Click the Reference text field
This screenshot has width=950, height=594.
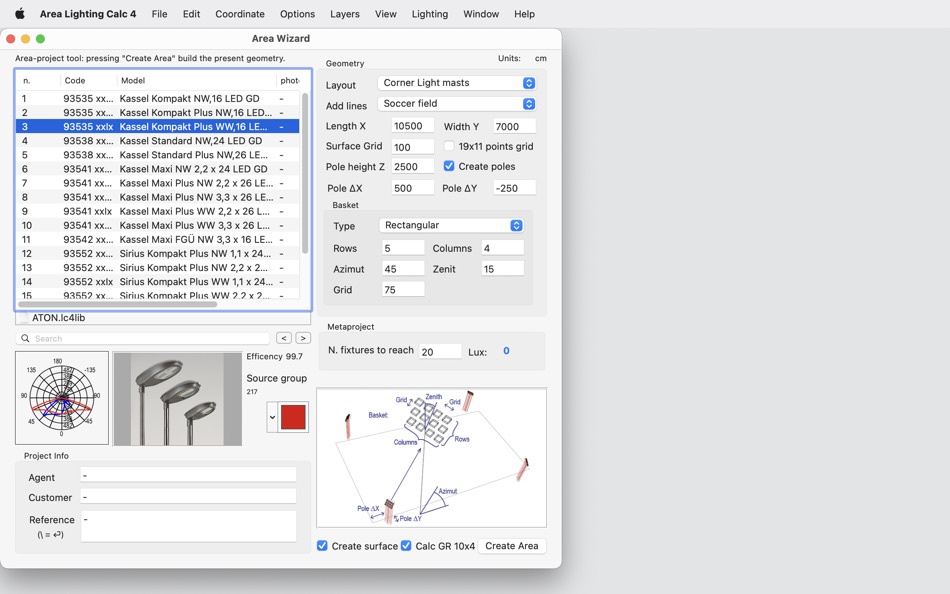(x=188, y=526)
